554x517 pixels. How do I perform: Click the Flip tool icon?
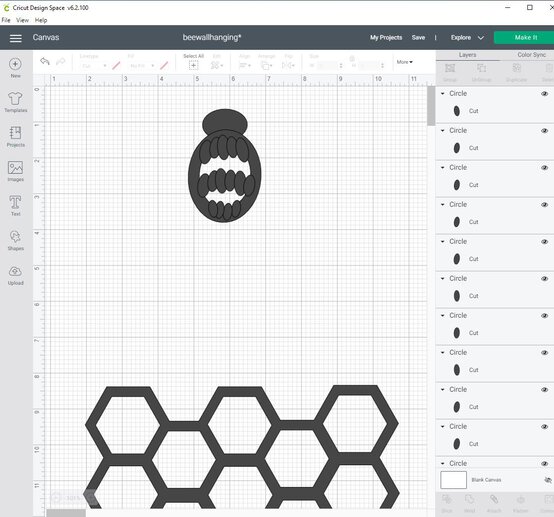(287, 65)
